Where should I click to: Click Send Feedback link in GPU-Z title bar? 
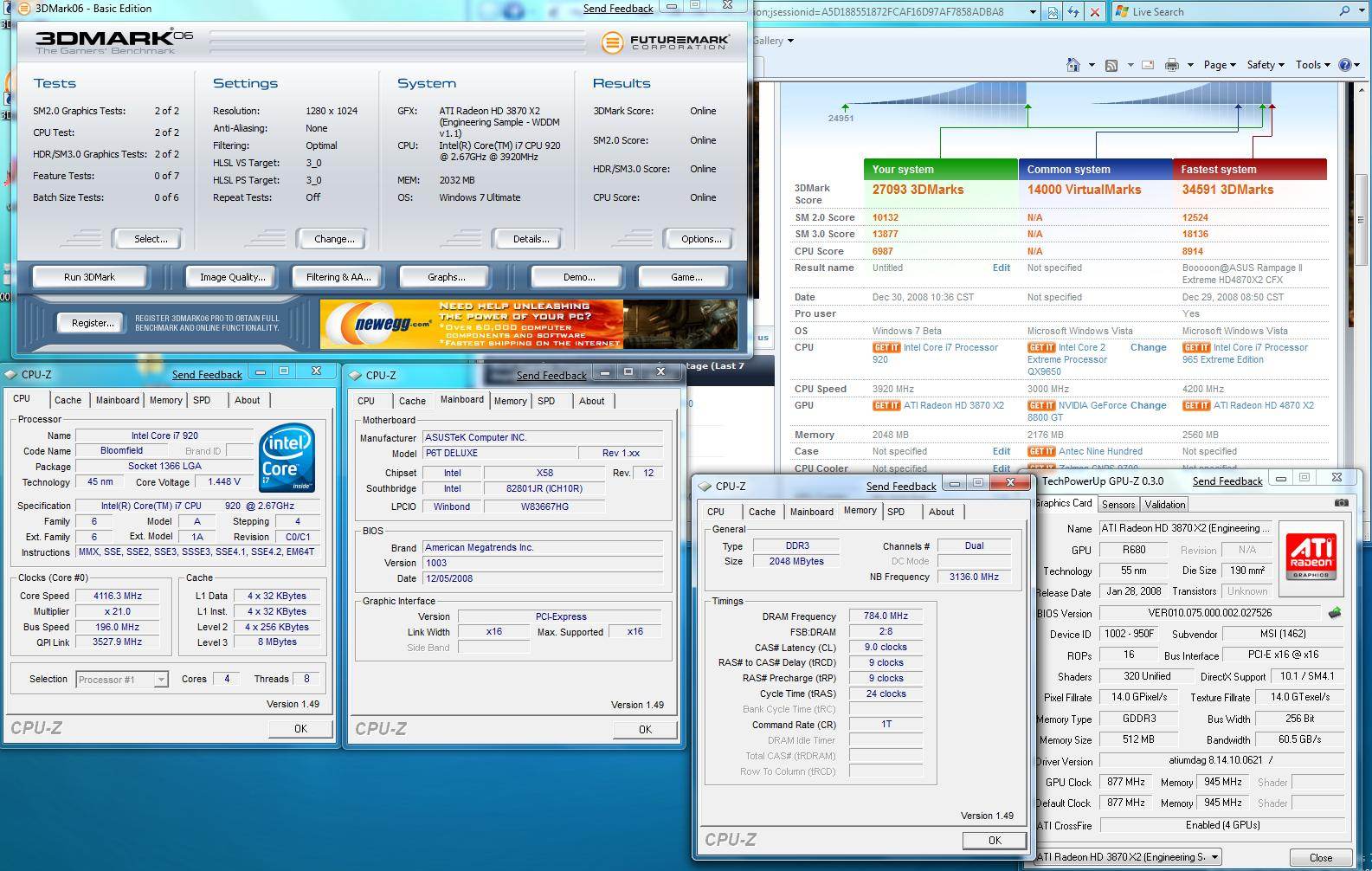[1227, 481]
